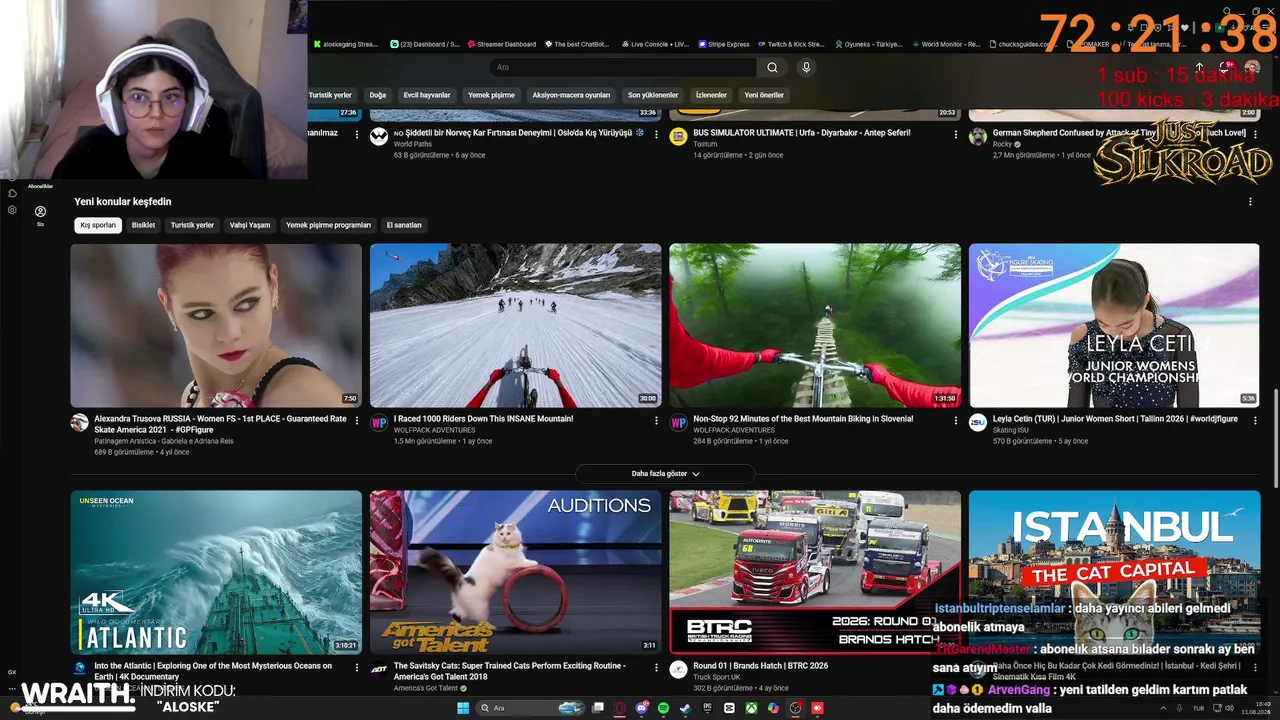
Task: Open options menu for Non-Stop 92 Minutes biking video
Action: (956, 421)
